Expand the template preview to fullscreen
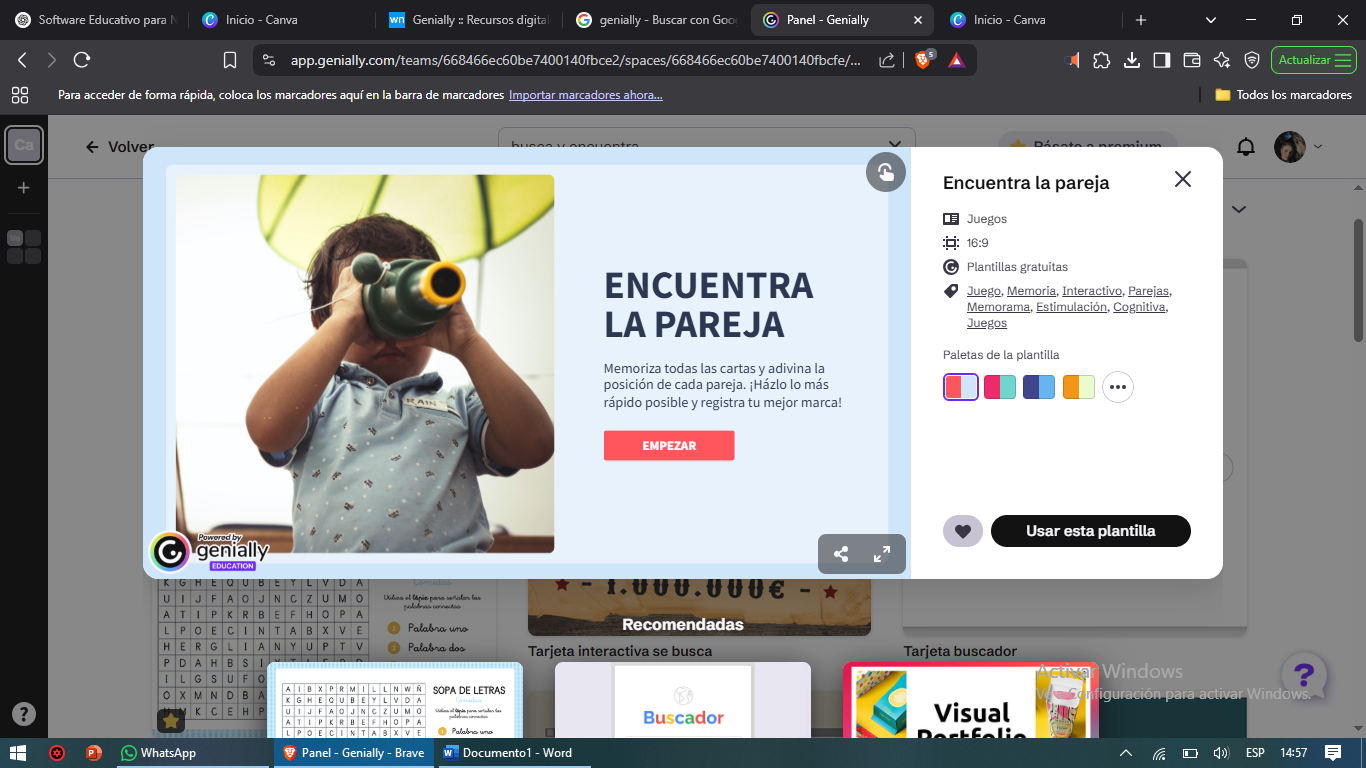The width and height of the screenshot is (1366, 768). (881, 553)
